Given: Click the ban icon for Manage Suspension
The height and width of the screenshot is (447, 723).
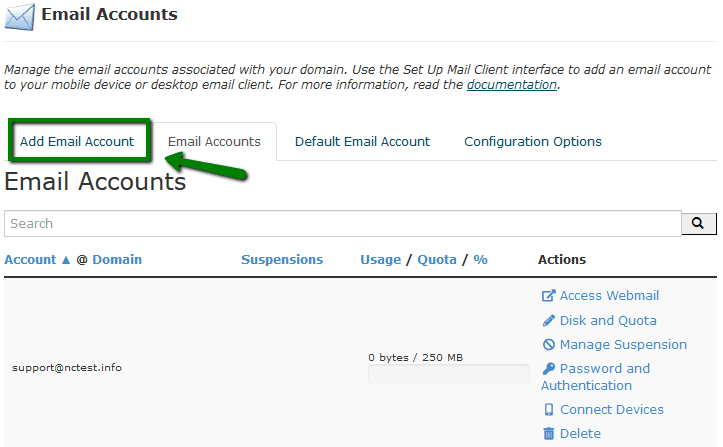Looking at the screenshot, I should pos(548,345).
